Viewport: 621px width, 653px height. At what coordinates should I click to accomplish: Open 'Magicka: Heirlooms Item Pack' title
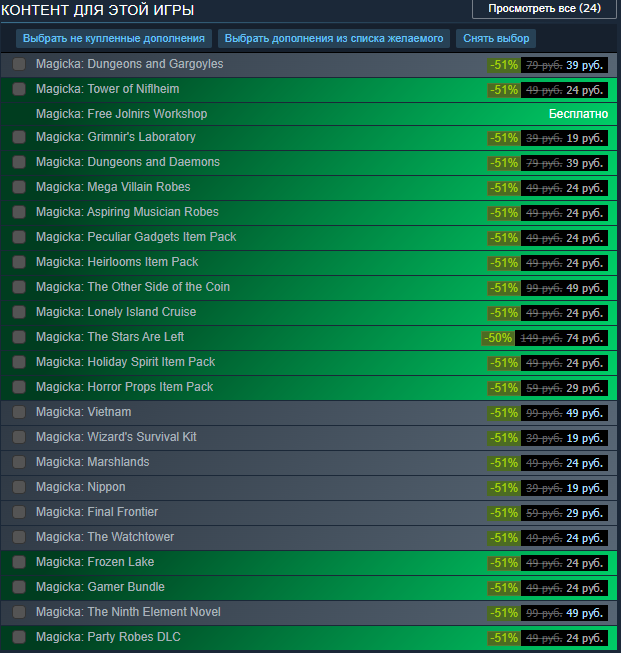point(117,262)
